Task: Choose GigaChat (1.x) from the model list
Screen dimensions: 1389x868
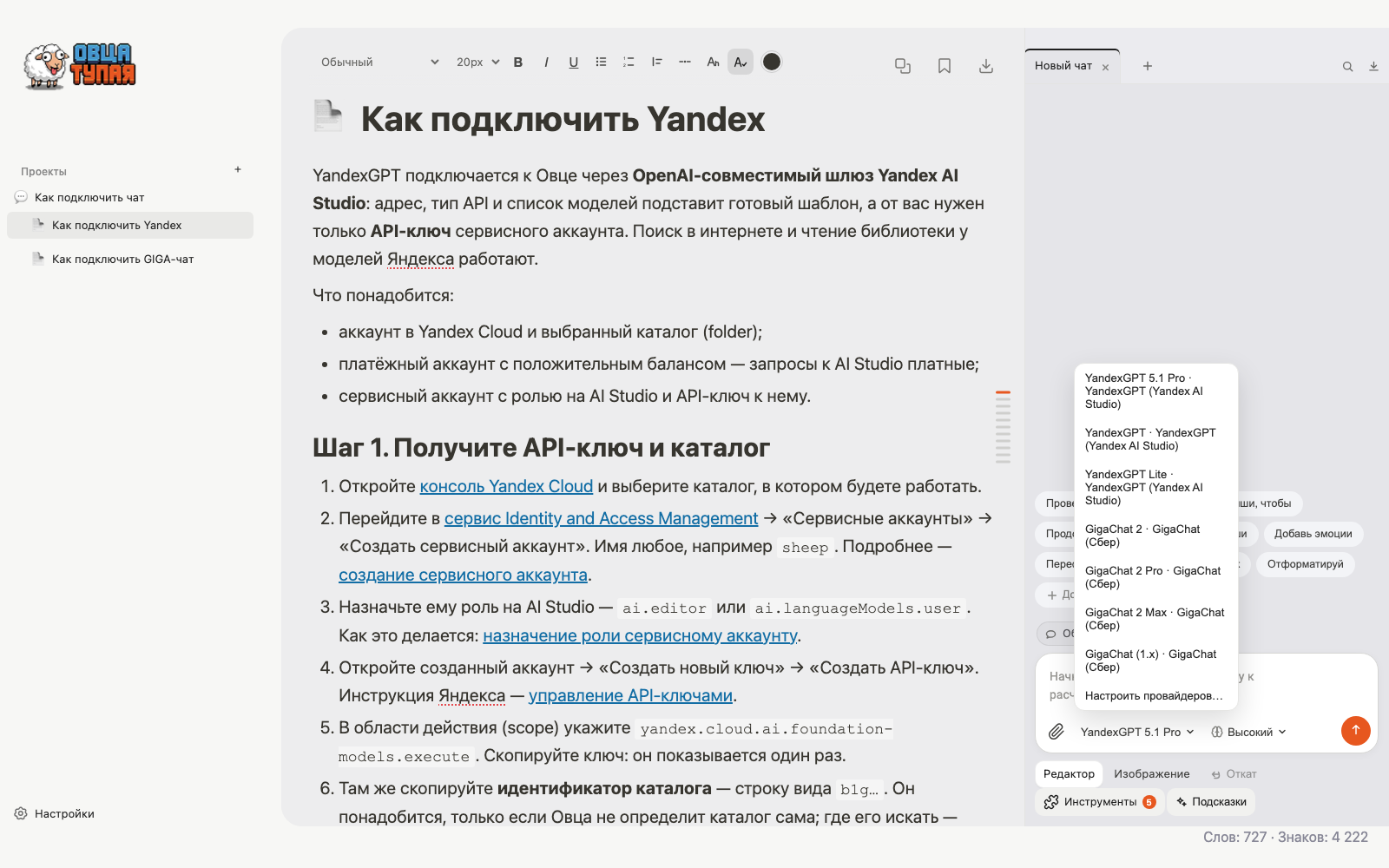Action: click(x=1155, y=661)
